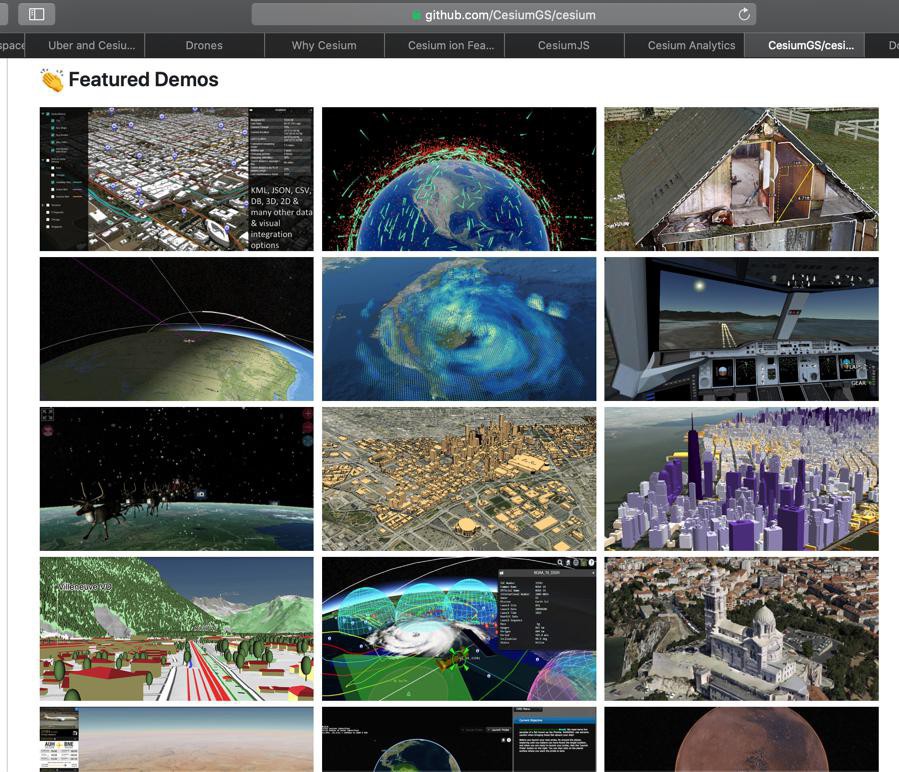Focus the github.com/CesiumGS/cesium address field
Viewport: 899px width, 772px height.
503,14
